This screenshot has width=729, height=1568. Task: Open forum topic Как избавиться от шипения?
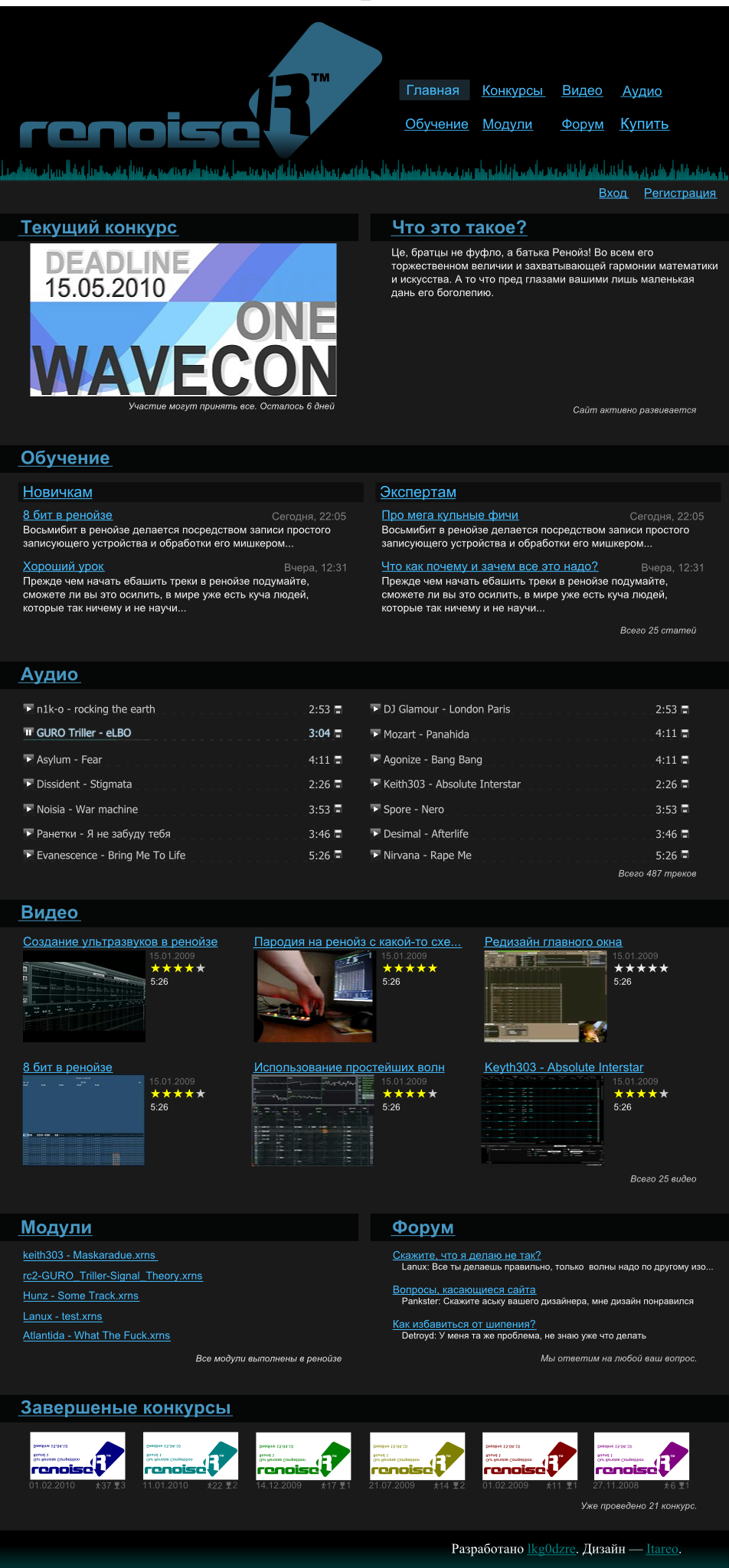464,1324
